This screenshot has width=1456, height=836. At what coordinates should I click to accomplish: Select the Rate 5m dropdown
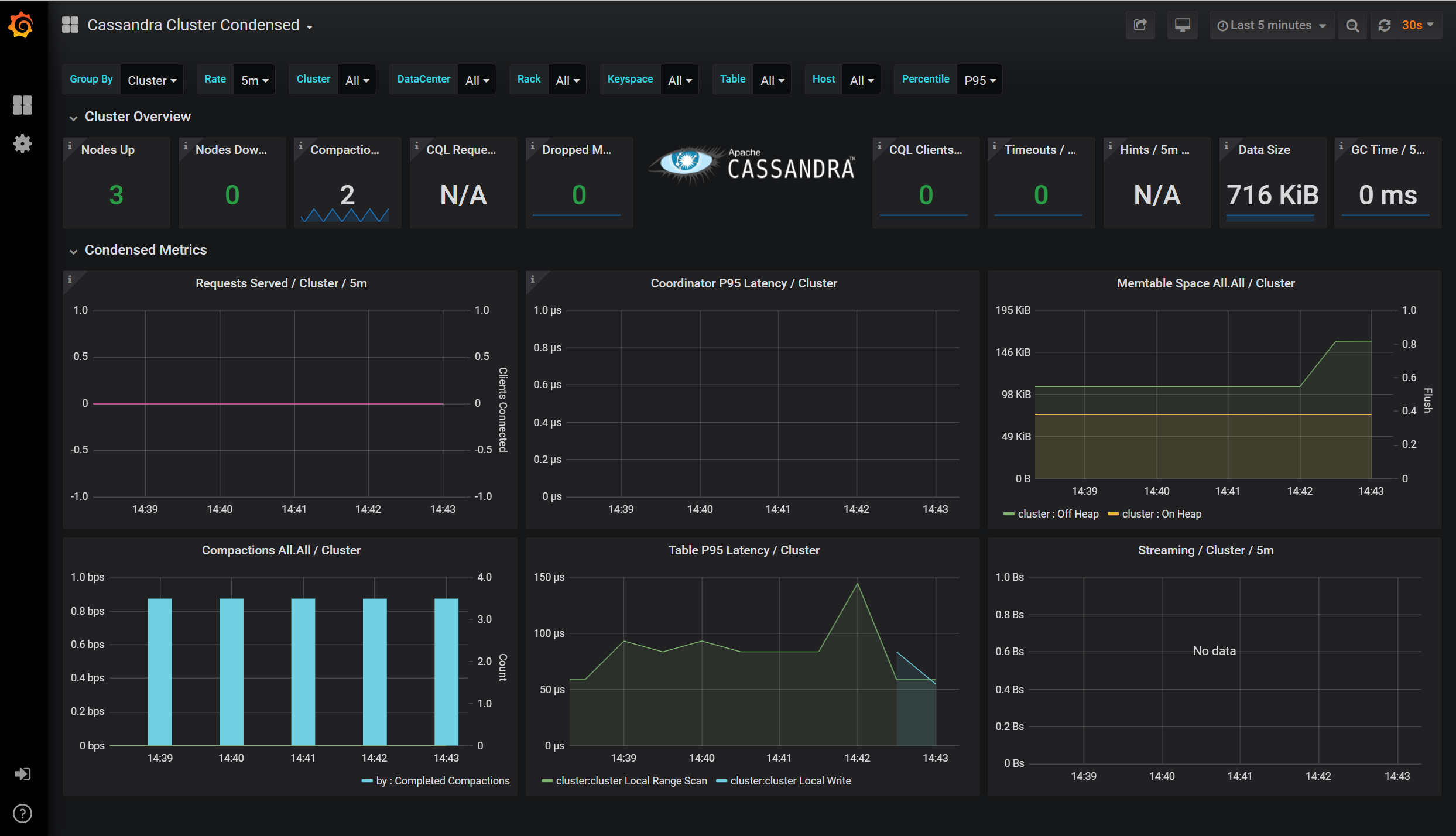(x=257, y=79)
